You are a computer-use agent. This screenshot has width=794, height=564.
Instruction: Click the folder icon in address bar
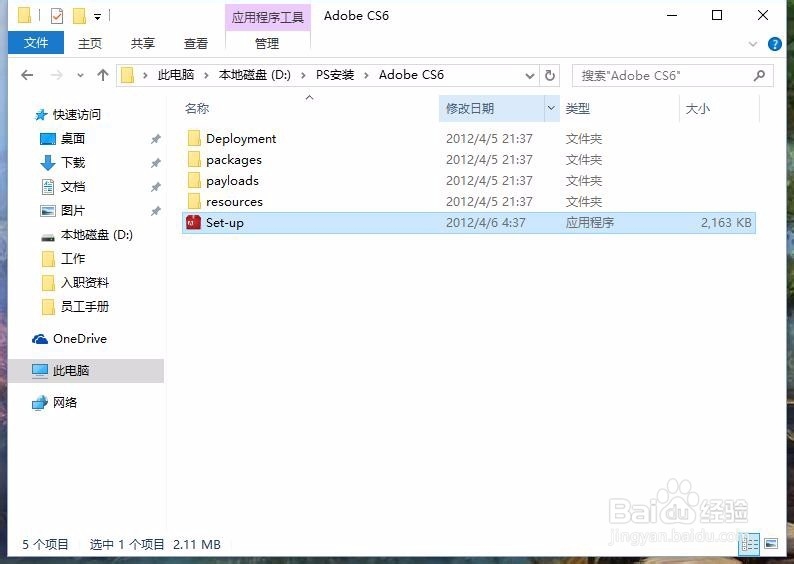pyautogui.click(x=128, y=75)
